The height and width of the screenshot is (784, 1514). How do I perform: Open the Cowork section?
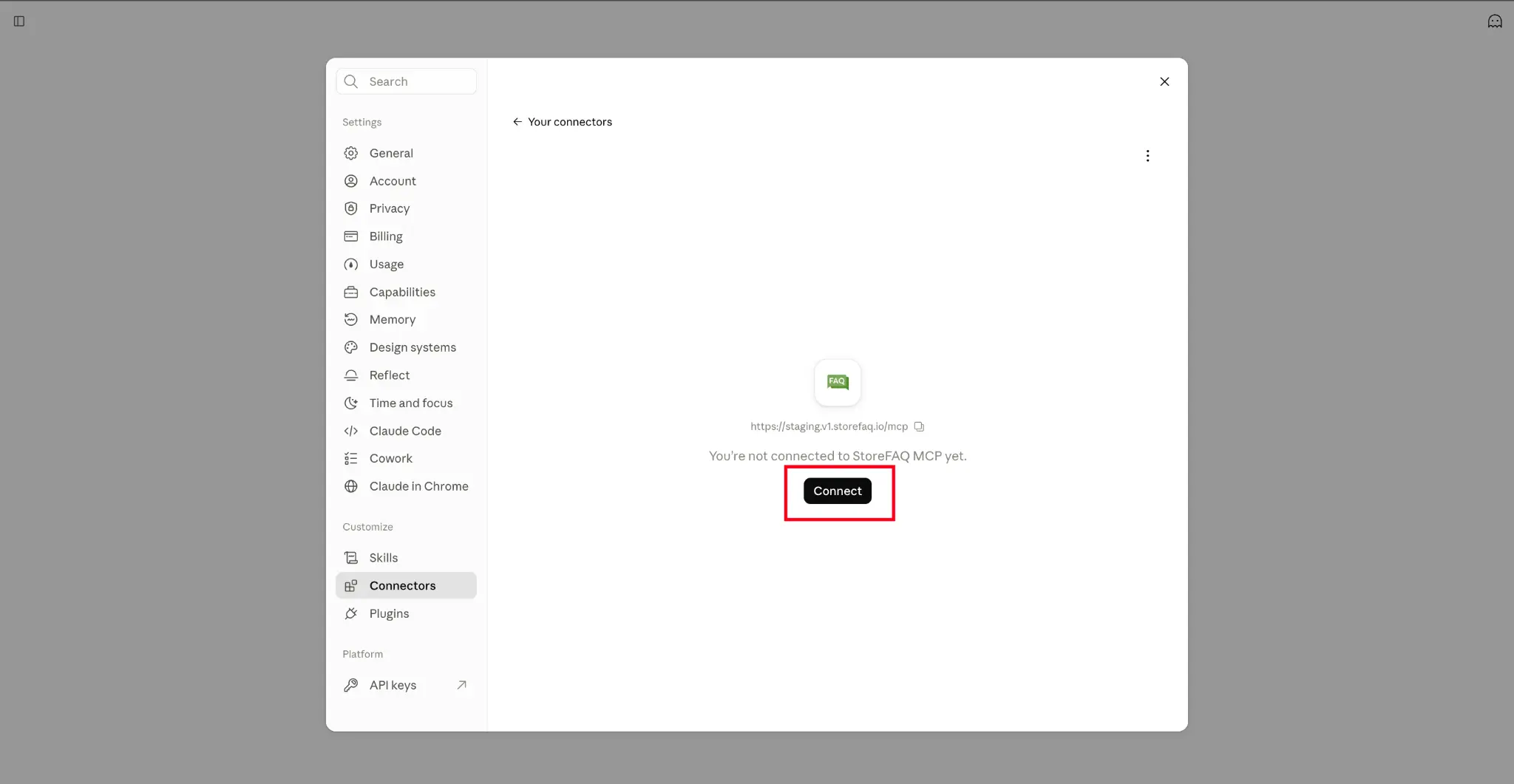(406, 458)
